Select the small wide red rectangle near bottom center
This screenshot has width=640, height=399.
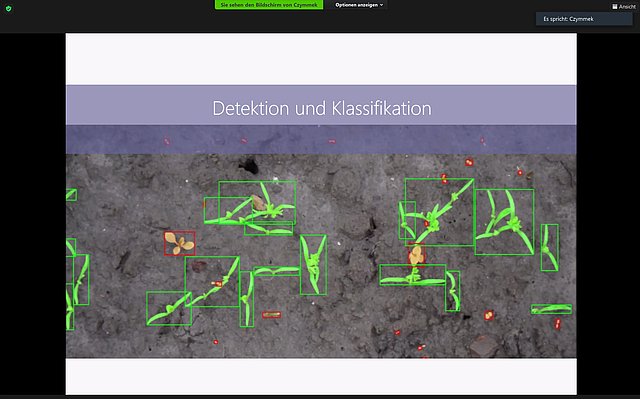[271, 315]
